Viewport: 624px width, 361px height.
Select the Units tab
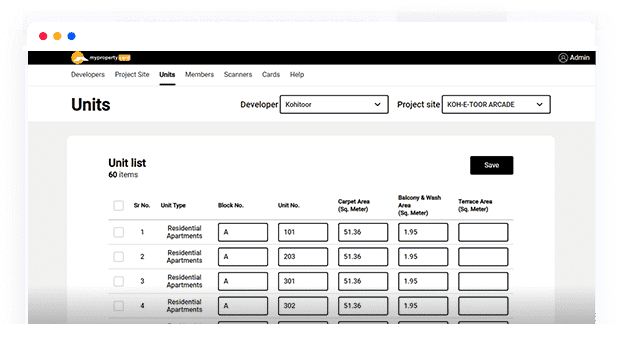pyautogui.click(x=167, y=74)
